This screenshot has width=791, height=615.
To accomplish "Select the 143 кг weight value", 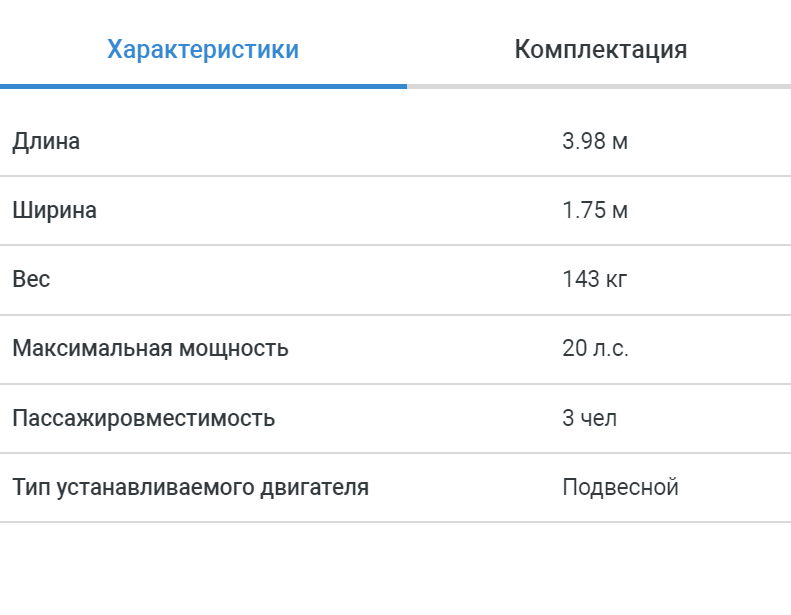I will click(595, 280).
